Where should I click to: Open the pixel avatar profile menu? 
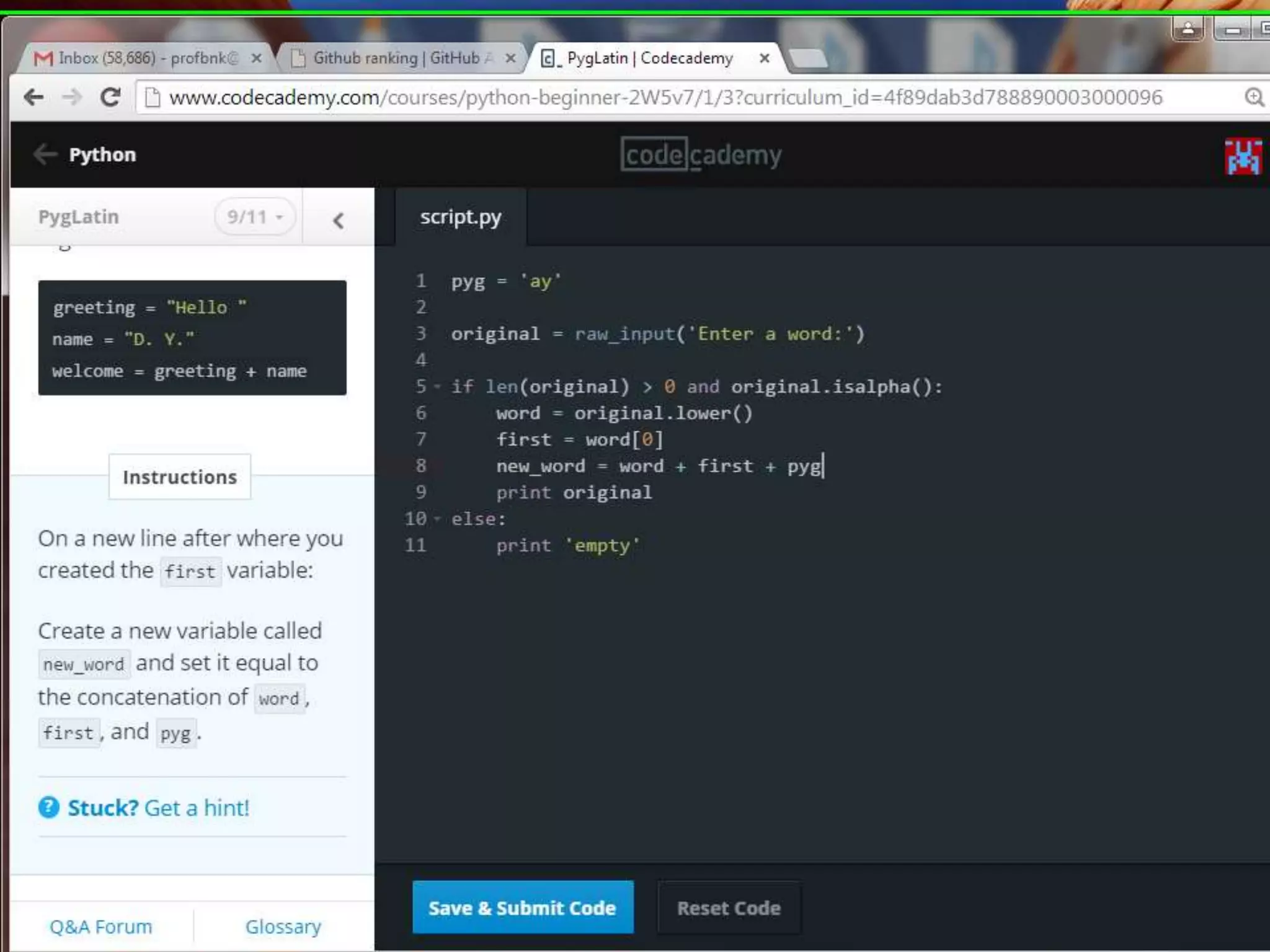[1243, 156]
